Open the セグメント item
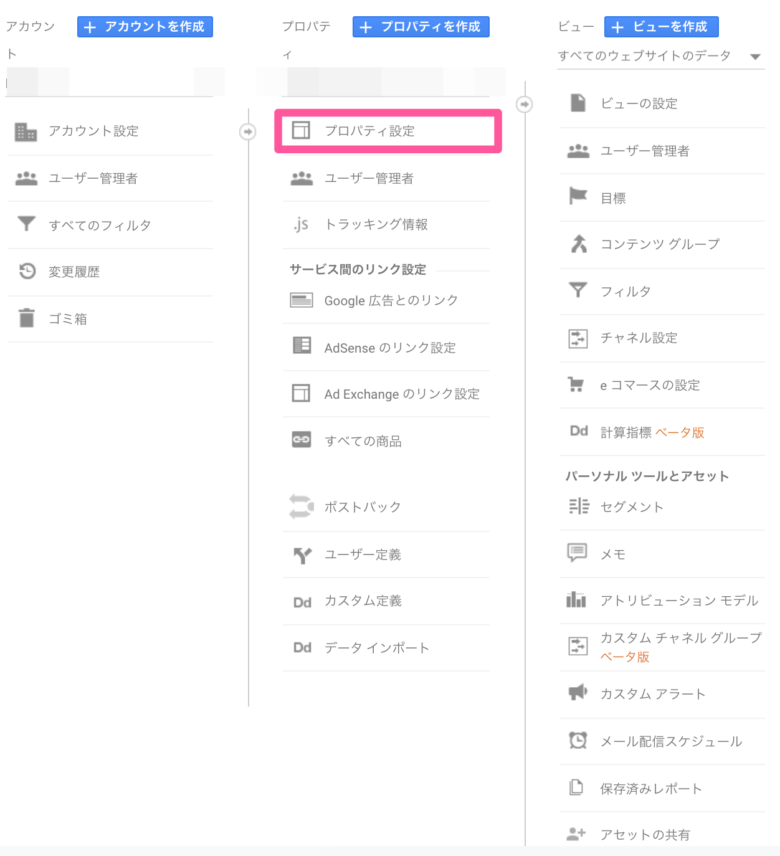The height and width of the screenshot is (856, 780). 662,507
